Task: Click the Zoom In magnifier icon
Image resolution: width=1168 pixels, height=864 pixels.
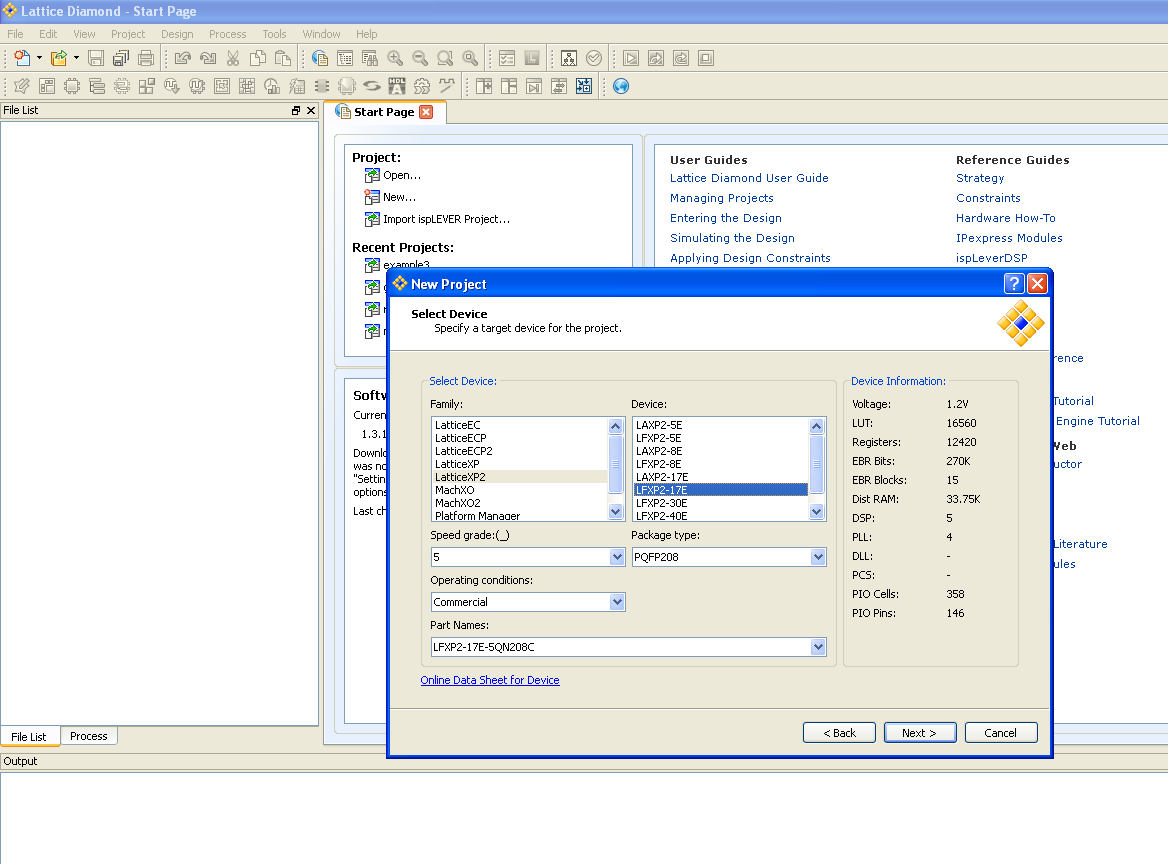Action: point(396,58)
